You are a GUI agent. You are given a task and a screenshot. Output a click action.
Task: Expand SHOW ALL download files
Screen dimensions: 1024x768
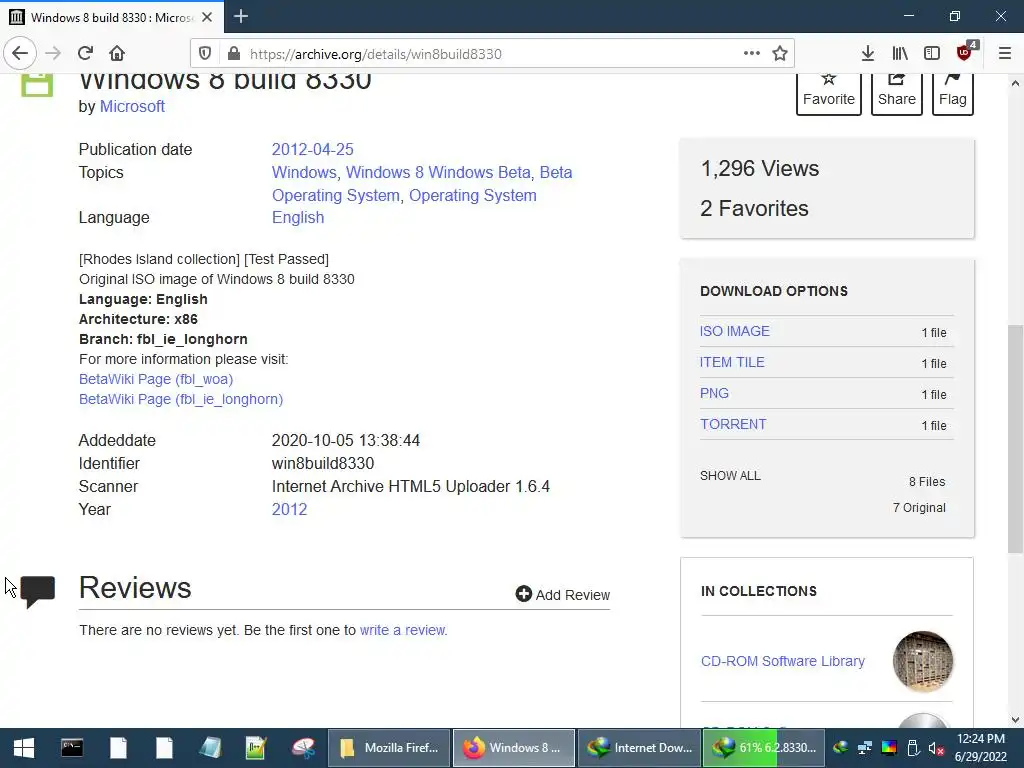point(730,475)
